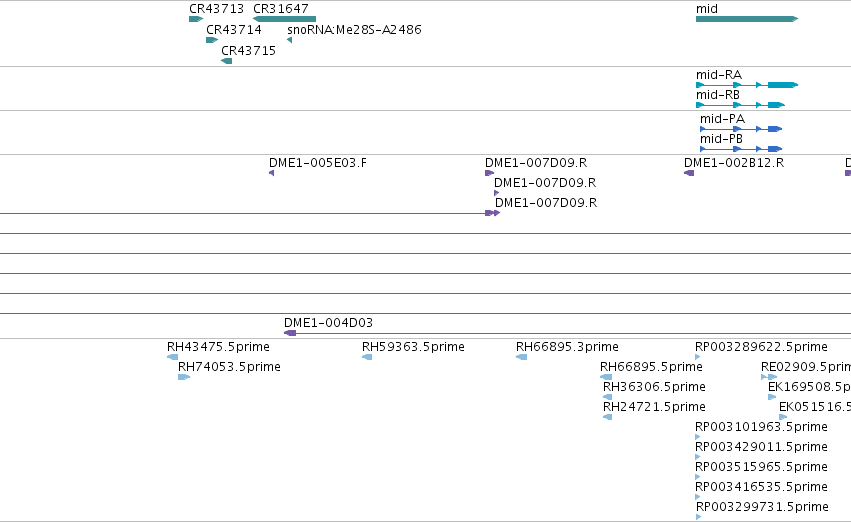
Task: Click the CR43715 gene feature
Action: coord(226,61)
